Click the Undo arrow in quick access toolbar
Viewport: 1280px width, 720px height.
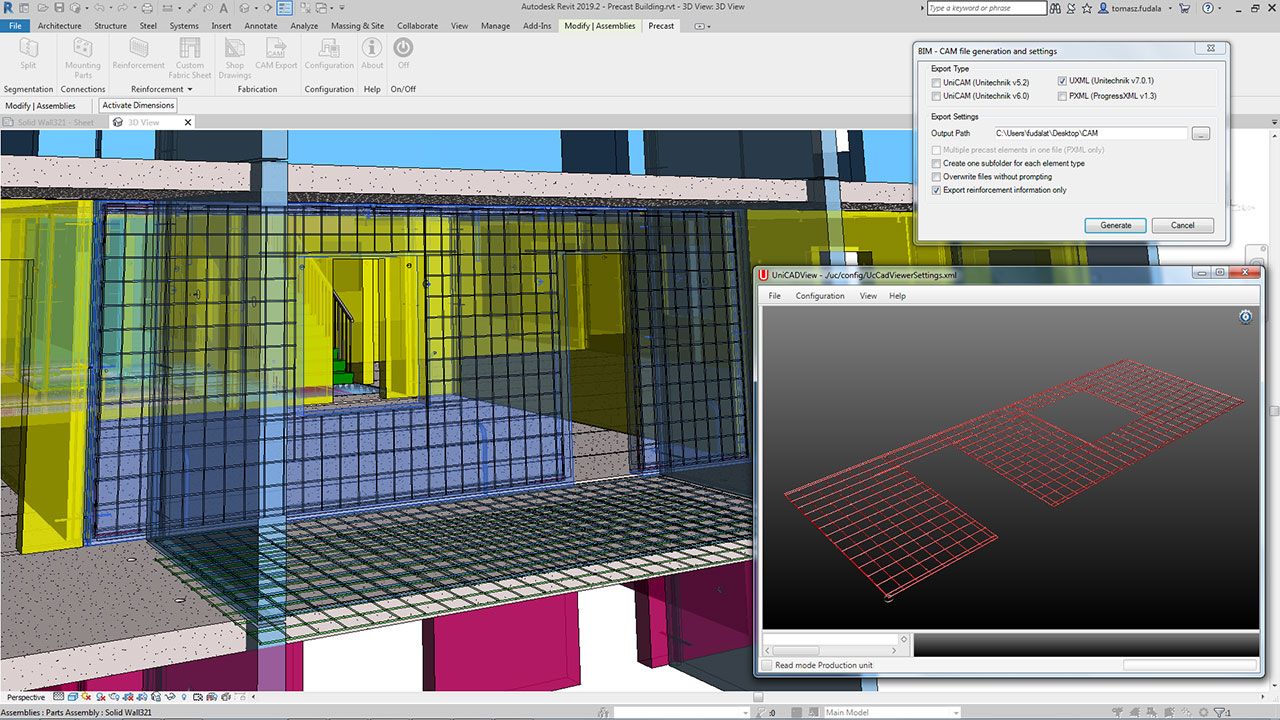(x=99, y=8)
